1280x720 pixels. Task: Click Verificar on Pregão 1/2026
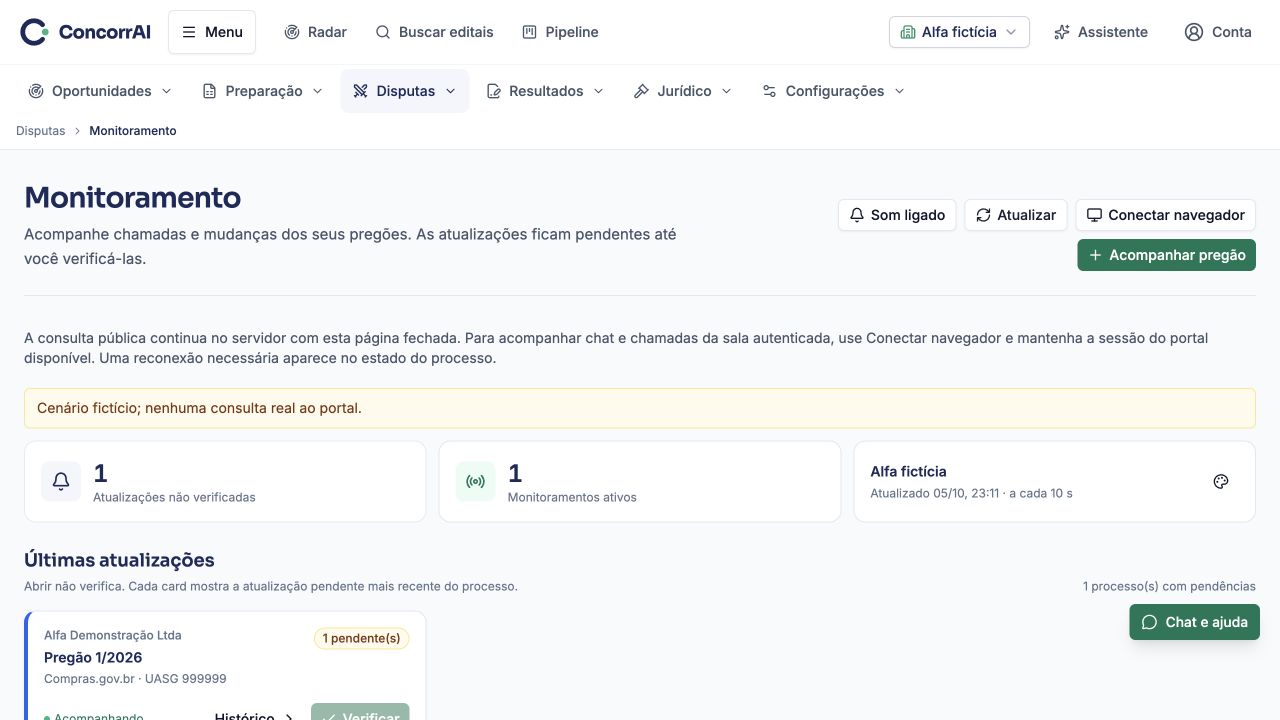[x=360, y=714]
